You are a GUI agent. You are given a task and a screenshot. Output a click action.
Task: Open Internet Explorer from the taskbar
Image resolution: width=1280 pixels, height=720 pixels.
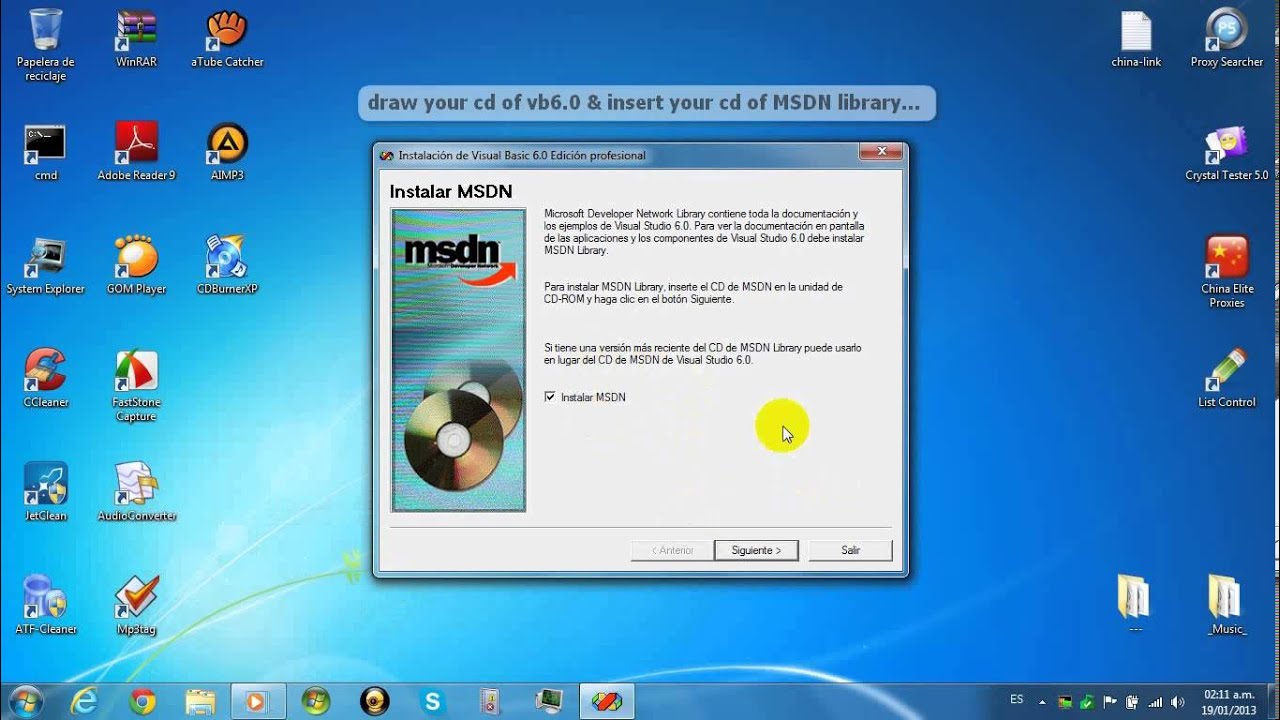(84, 702)
